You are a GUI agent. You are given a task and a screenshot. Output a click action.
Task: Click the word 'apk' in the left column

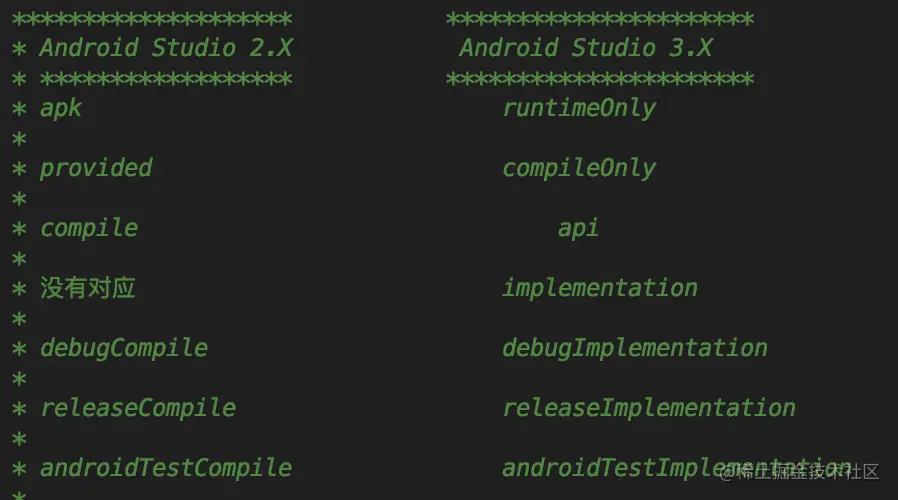click(60, 108)
